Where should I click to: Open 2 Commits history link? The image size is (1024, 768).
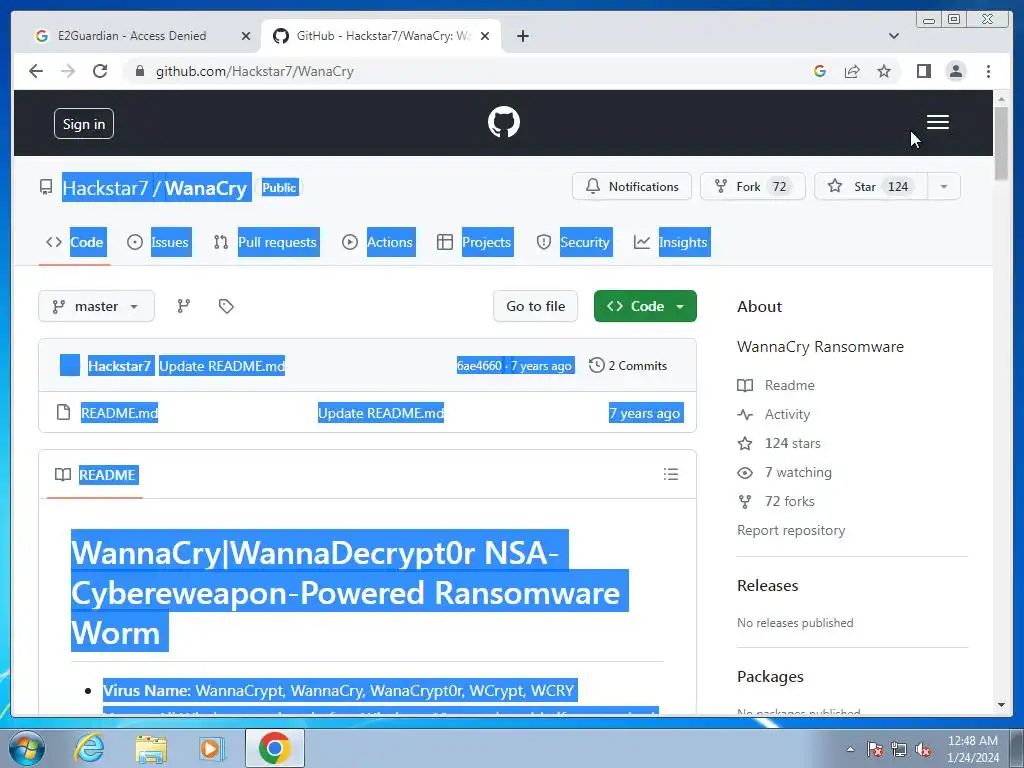628,366
